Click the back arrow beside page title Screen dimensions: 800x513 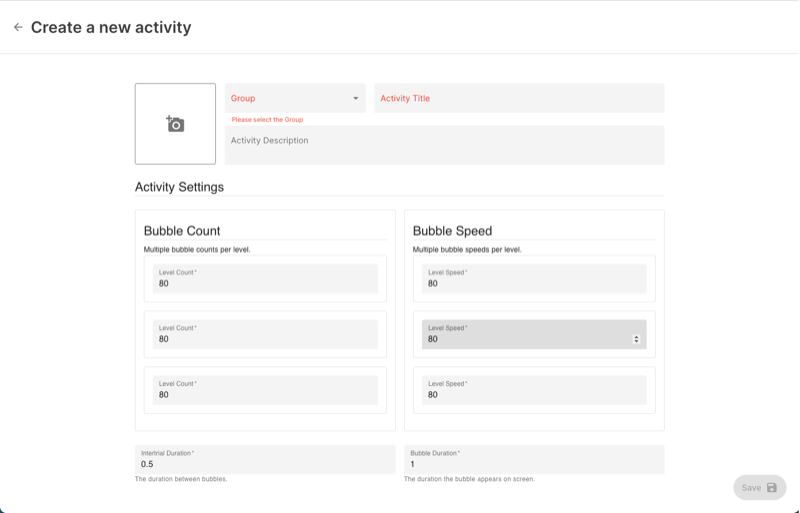tap(18, 27)
